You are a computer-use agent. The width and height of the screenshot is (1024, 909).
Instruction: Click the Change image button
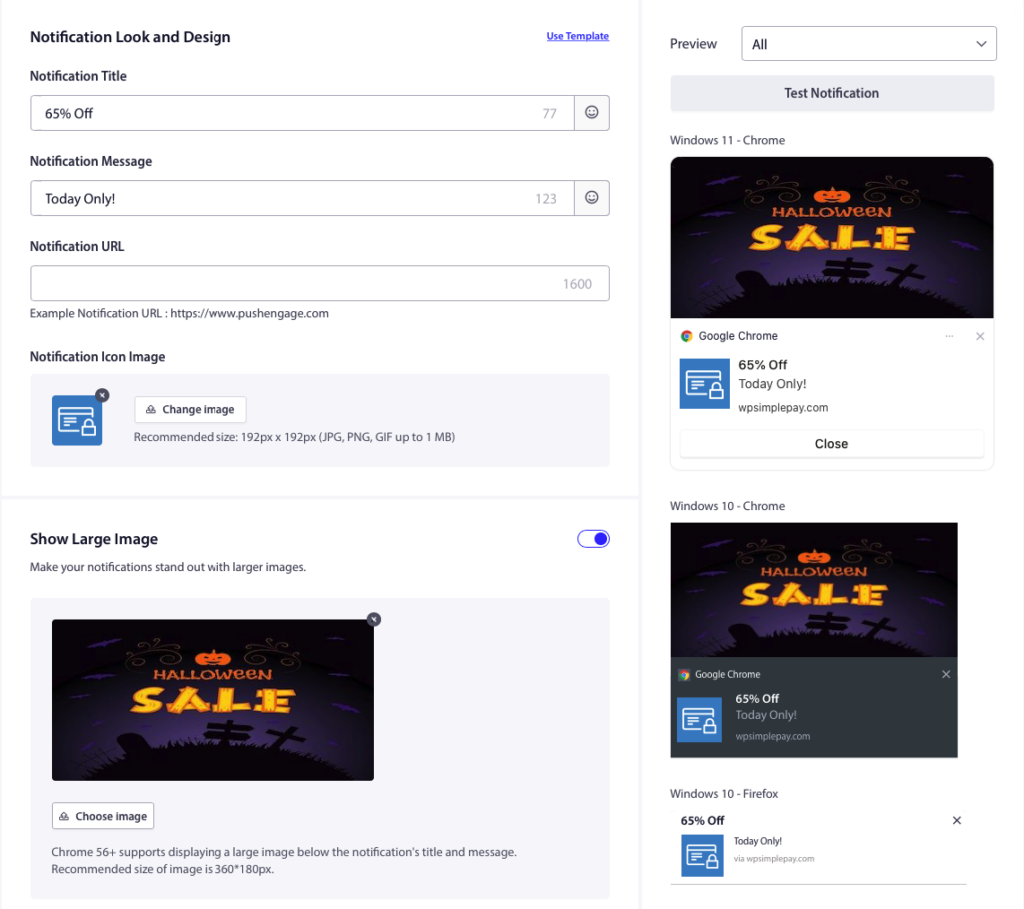pyautogui.click(x=190, y=409)
